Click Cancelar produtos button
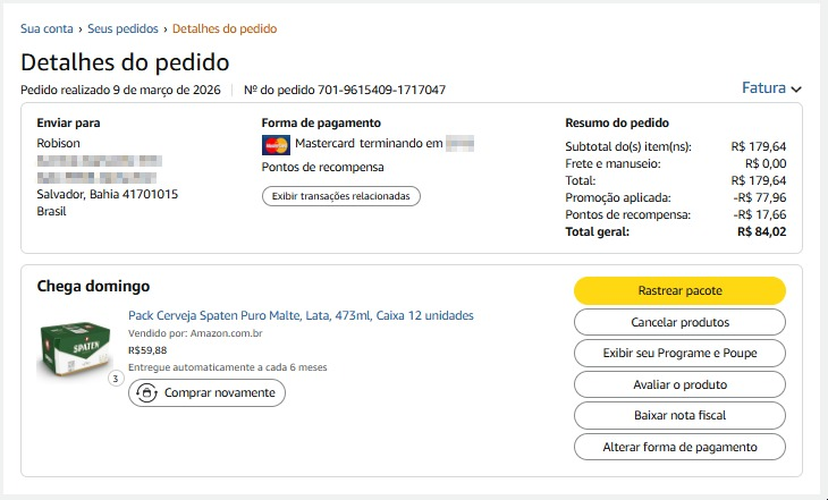Viewport: 828px width, 500px height. 680,322
